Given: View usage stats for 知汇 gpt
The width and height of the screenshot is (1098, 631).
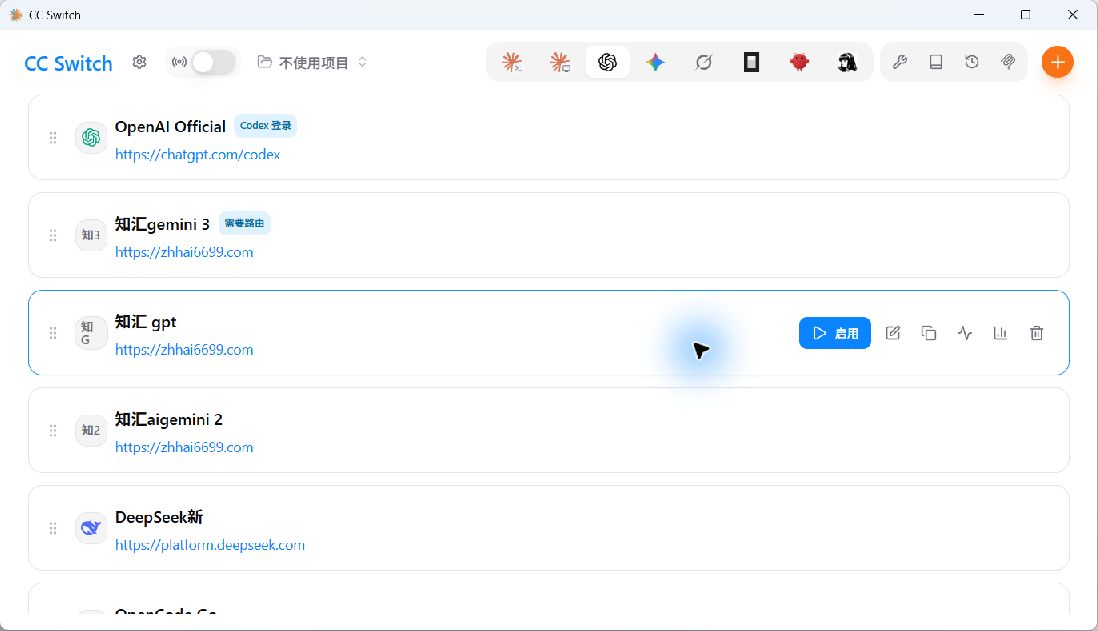Looking at the screenshot, I should [1001, 333].
